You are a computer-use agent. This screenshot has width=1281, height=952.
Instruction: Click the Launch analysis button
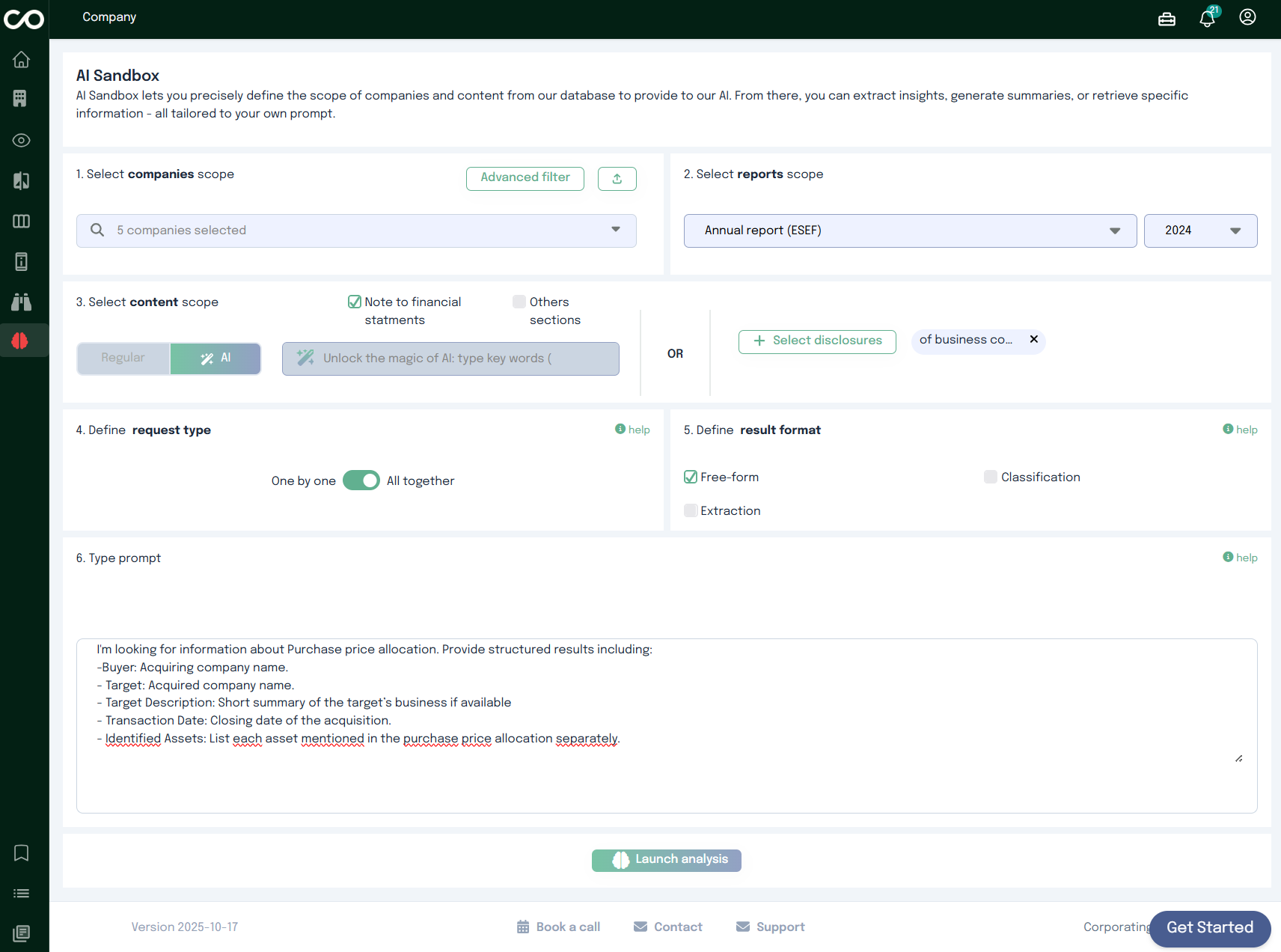tap(666, 860)
